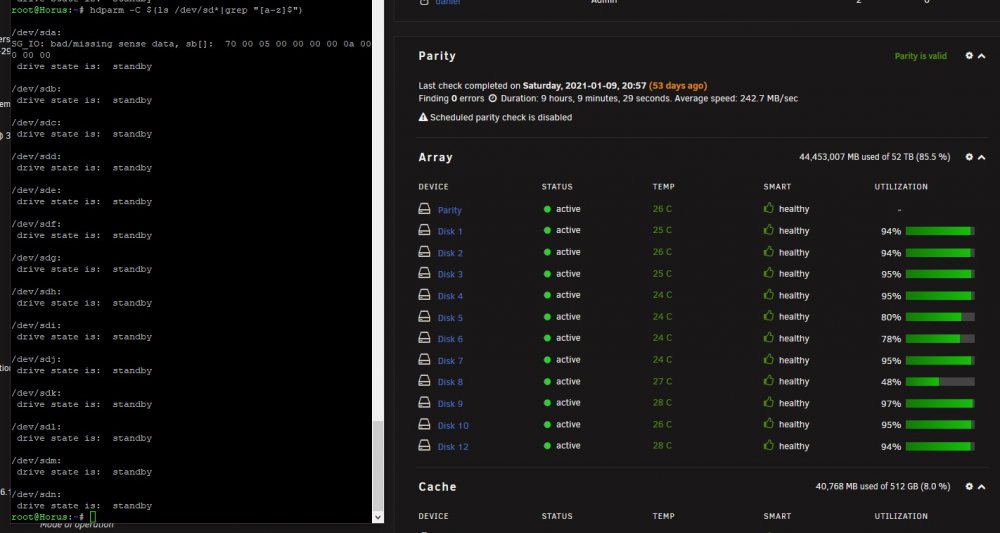1000x533 pixels.
Task: Collapse the Array section chevron
Action: [982, 157]
